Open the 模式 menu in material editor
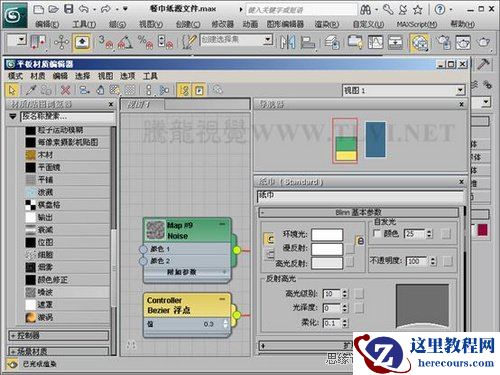This screenshot has width=500, height=375. pos(15,76)
